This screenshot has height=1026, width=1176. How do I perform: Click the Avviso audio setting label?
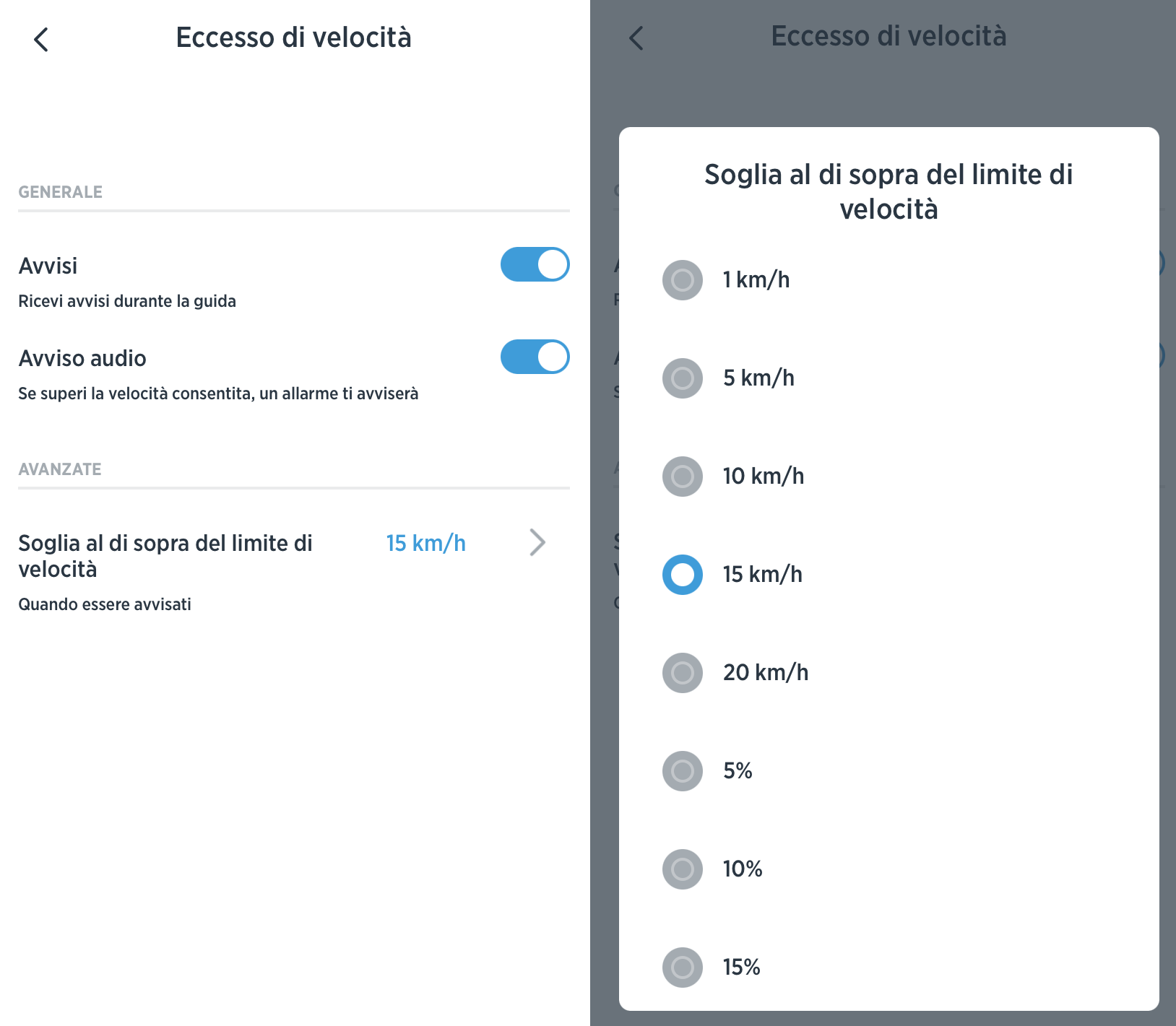pos(82,358)
